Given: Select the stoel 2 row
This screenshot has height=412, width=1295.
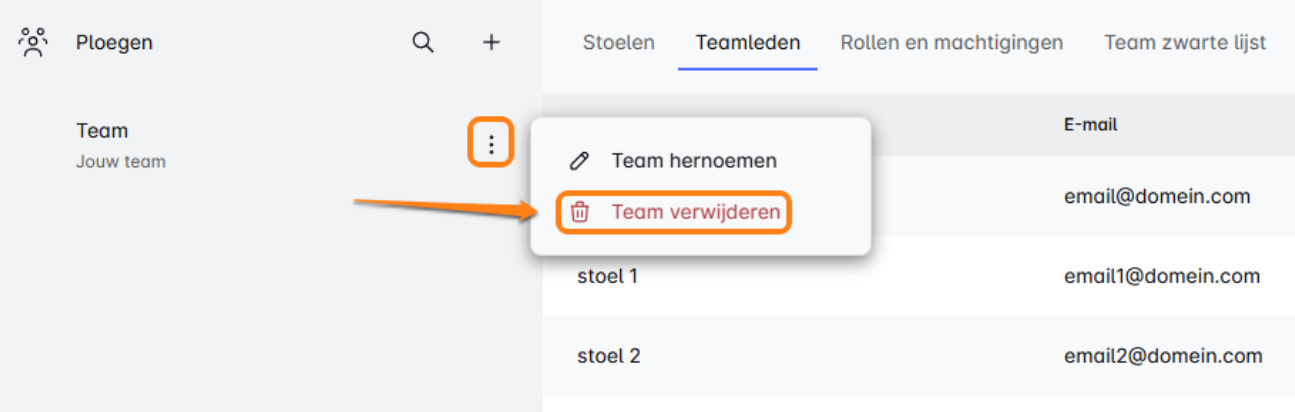Looking at the screenshot, I should (x=608, y=356).
